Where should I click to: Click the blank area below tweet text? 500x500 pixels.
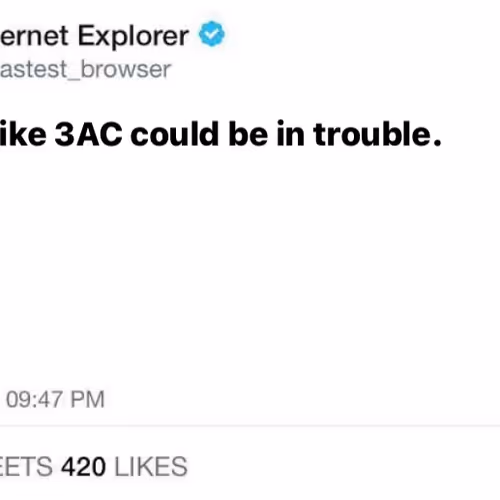(x=250, y=267)
